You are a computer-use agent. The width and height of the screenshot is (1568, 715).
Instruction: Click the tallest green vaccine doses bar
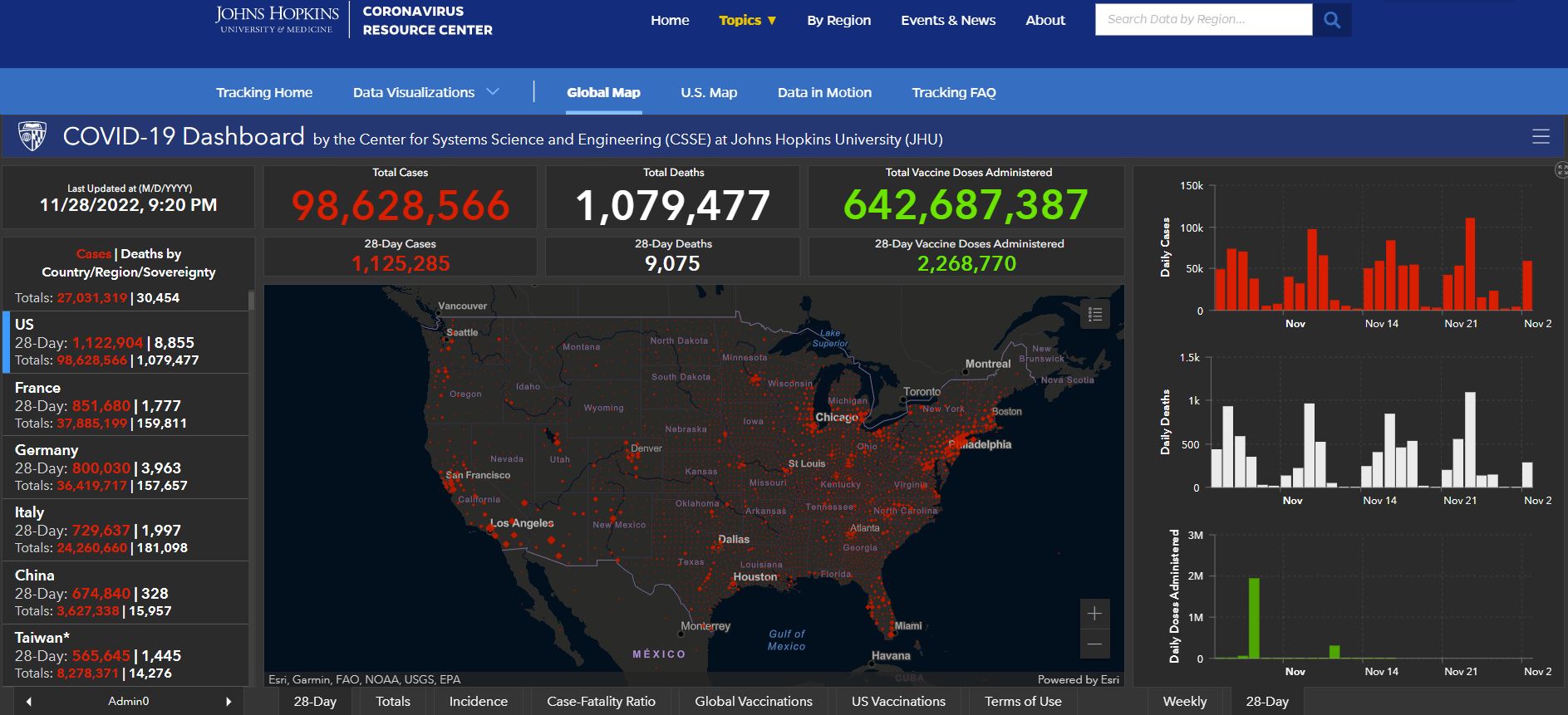point(1253,618)
